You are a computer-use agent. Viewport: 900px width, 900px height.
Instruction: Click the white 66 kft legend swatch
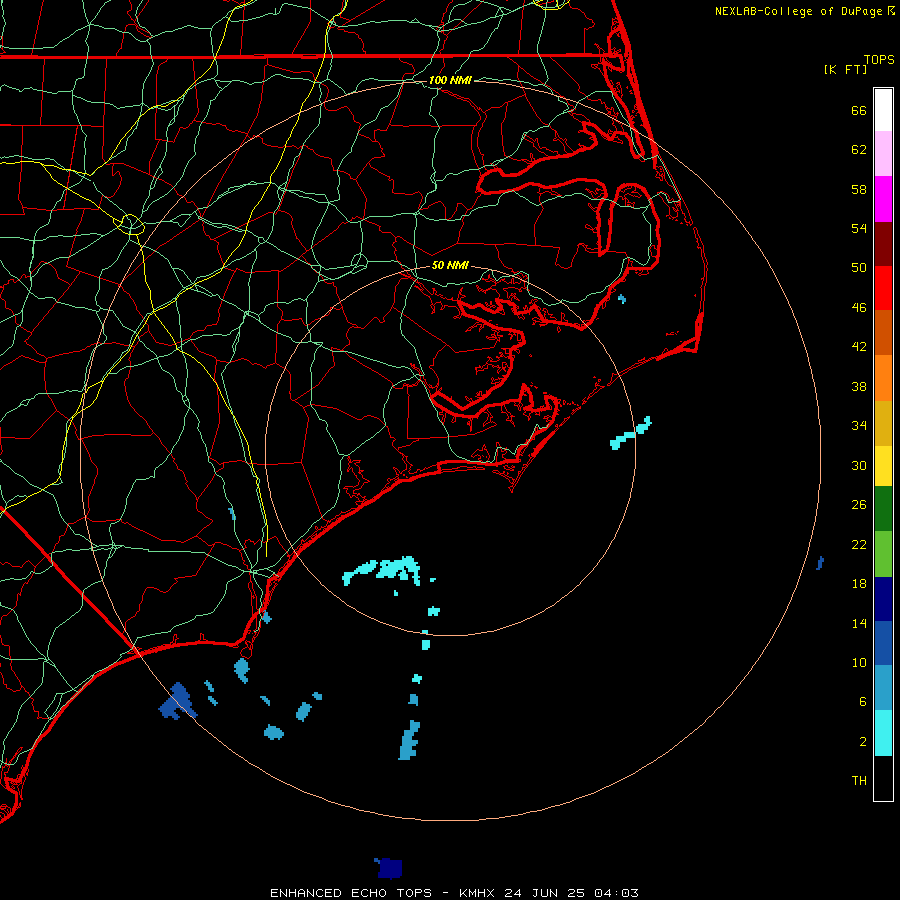click(x=883, y=110)
